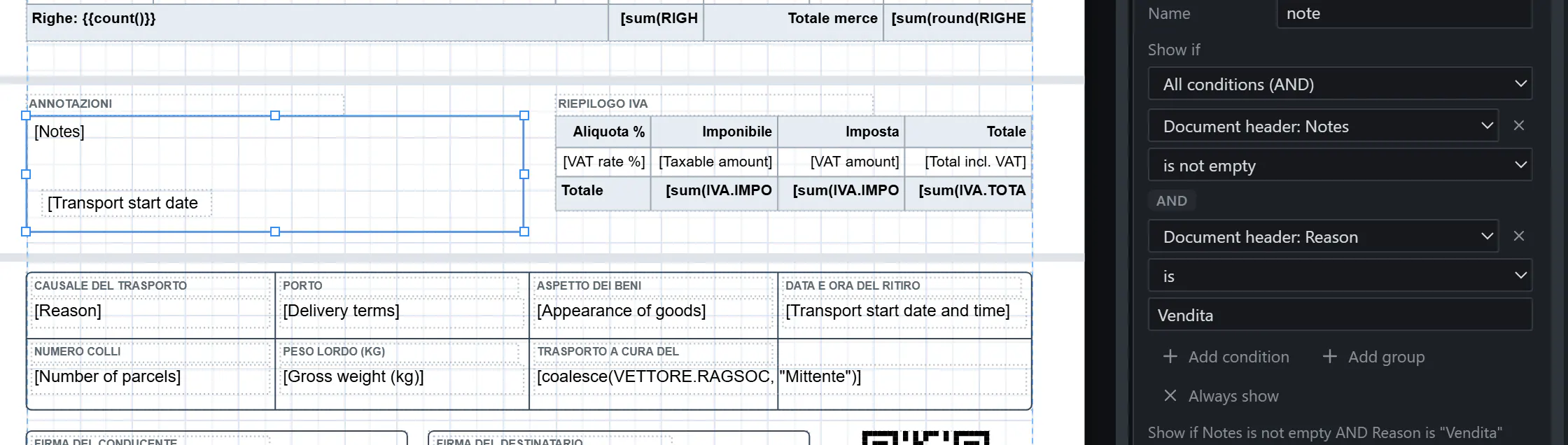Remove the Document header: Reason condition
The height and width of the screenshot is (445, 1568).
pyautogui.click(x=1518, y=236)
